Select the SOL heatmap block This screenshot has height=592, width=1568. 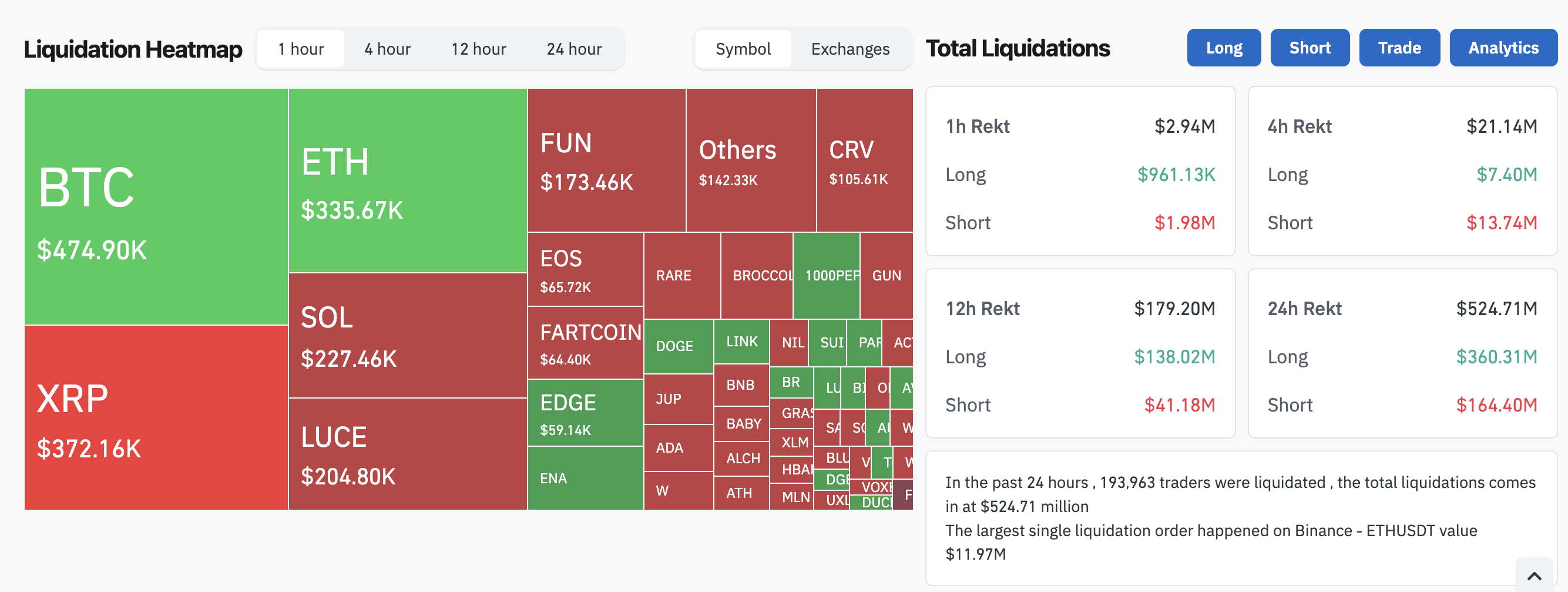(407, 336)
